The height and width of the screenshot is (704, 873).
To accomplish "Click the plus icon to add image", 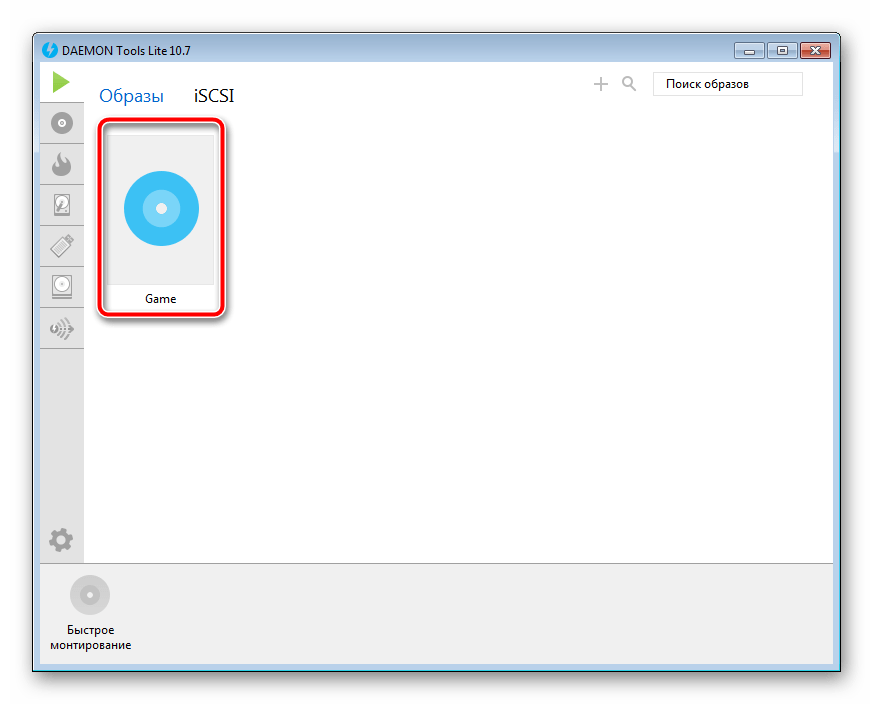I will [601, 84].
